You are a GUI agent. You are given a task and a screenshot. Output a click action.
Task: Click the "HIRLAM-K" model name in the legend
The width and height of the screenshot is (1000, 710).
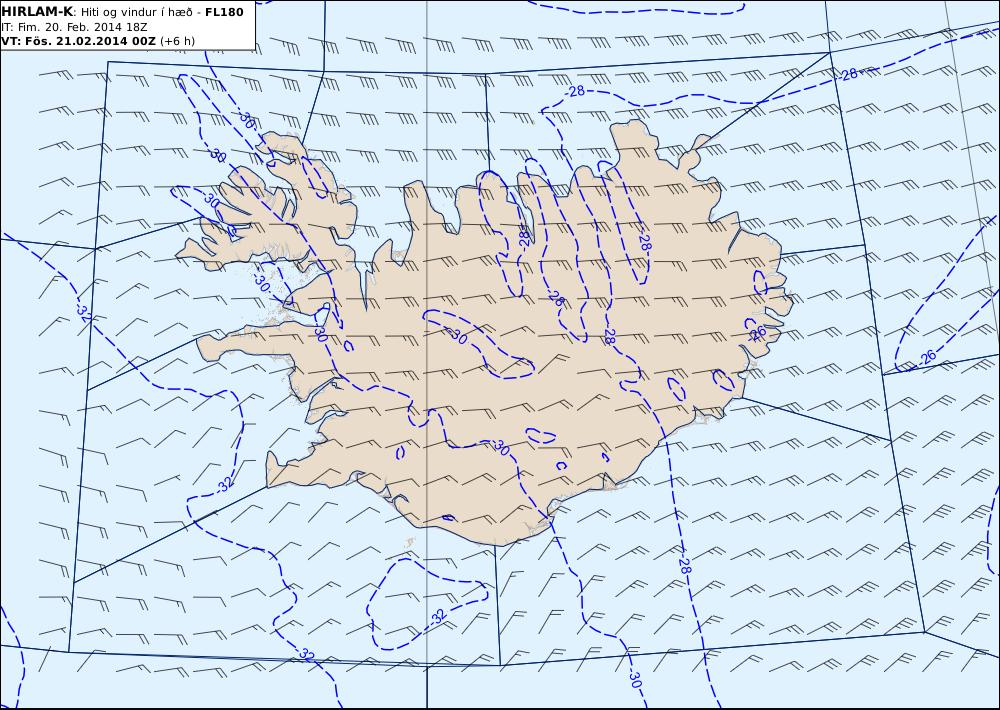[37, 12]
